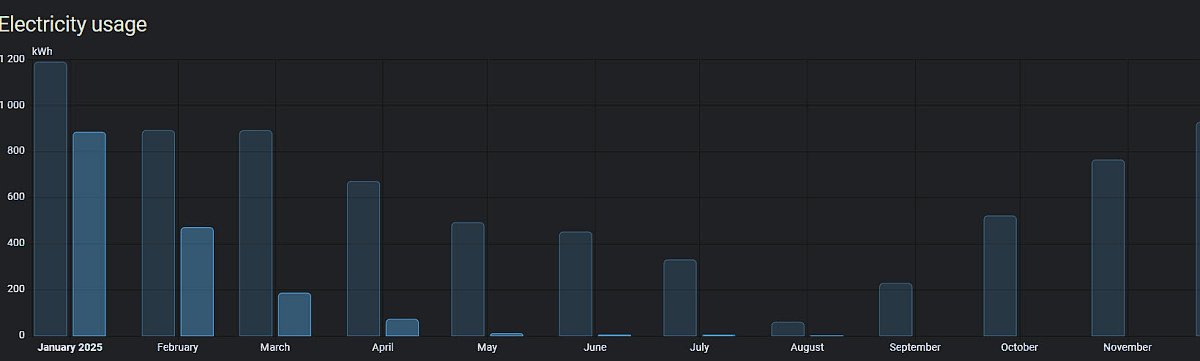
Task: Click the brighter January 2025 usage bar
Action: 89,234
